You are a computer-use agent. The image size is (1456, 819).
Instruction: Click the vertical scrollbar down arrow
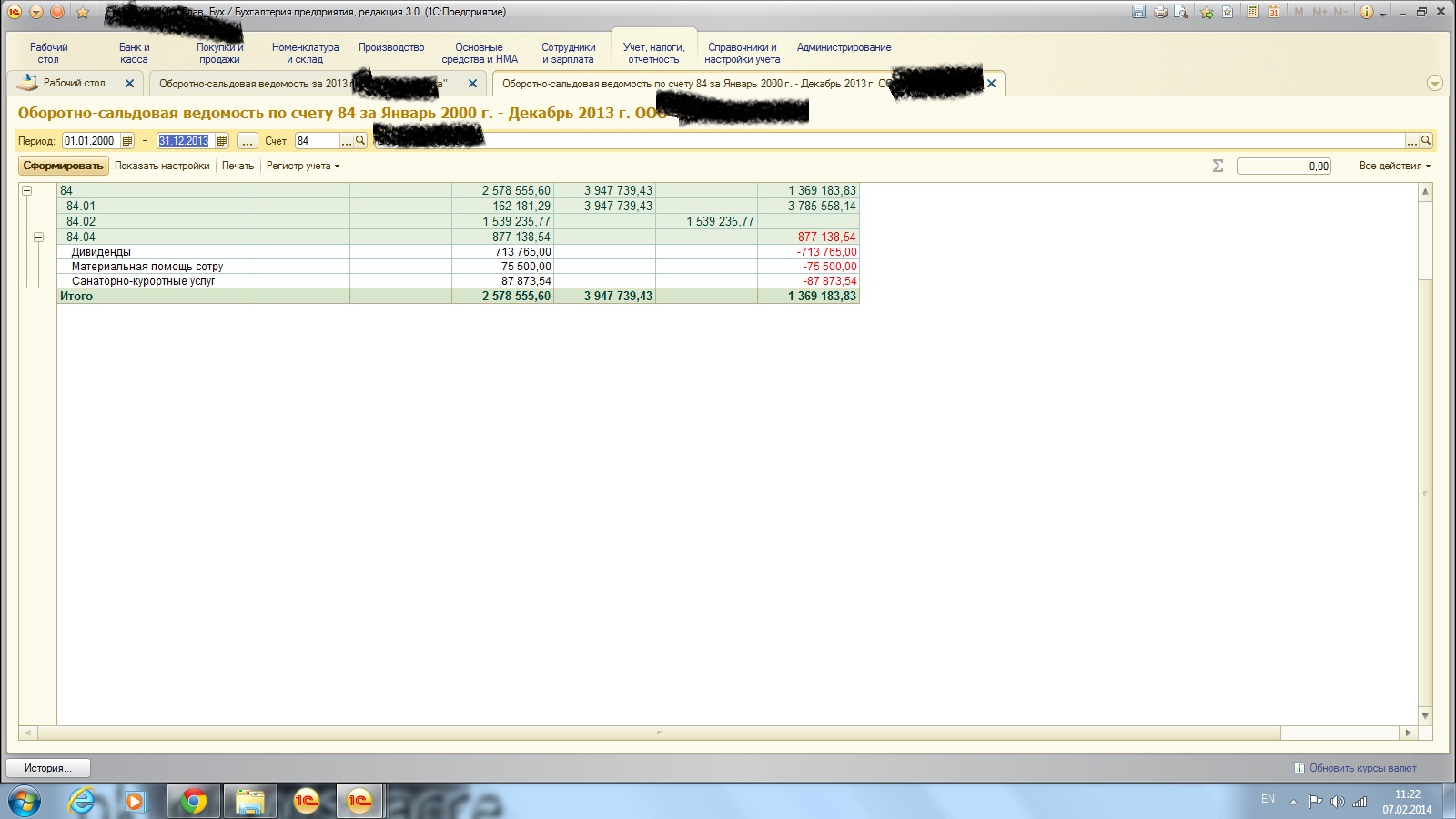pos(1426,717)
